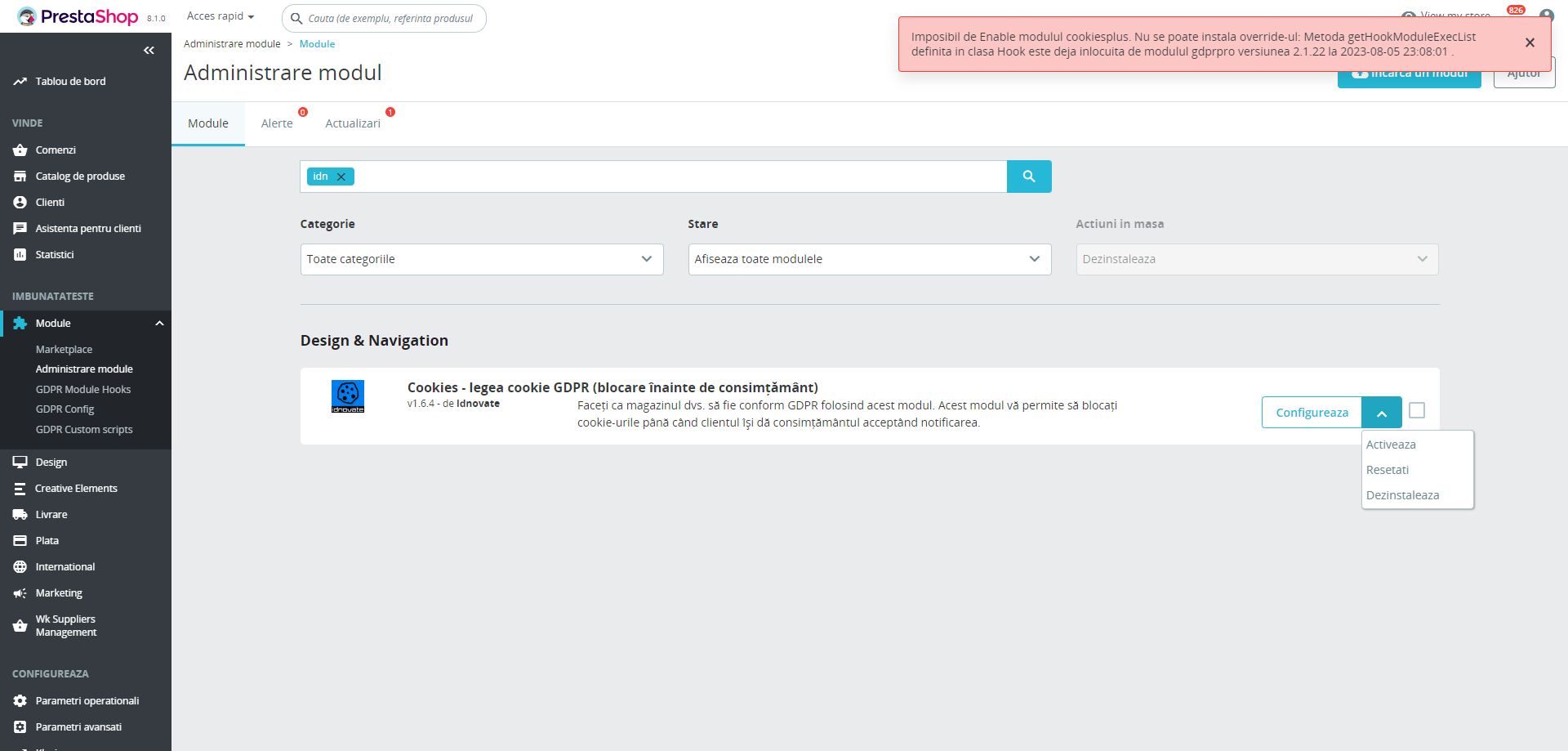Click the Idnovate cookies module thumbnail

click(x=348, y=396)
